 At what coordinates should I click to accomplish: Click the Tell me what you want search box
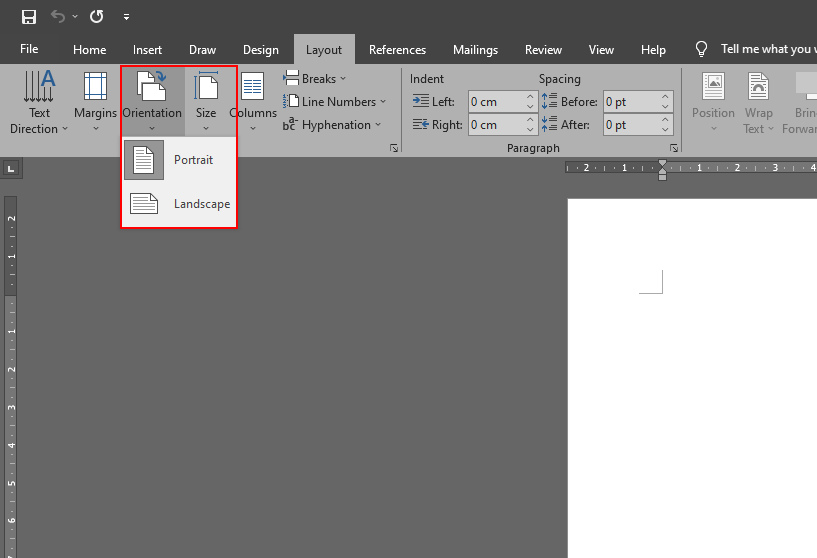pos(769,49)
